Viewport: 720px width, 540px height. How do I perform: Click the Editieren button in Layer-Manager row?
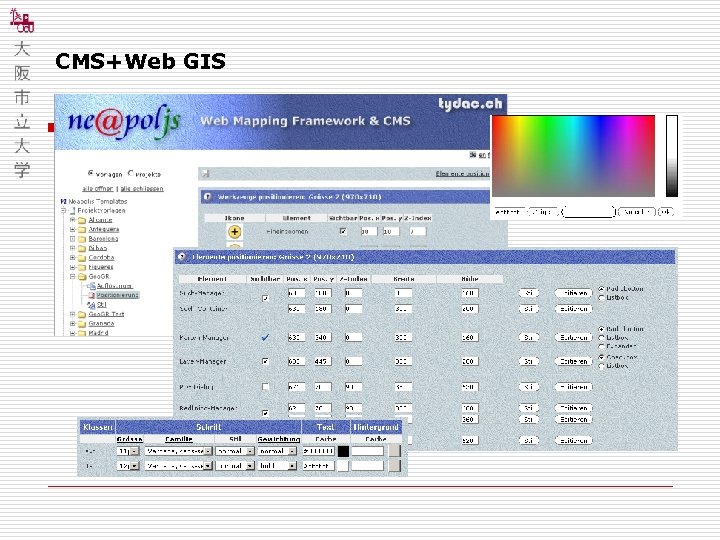point(574,361)
